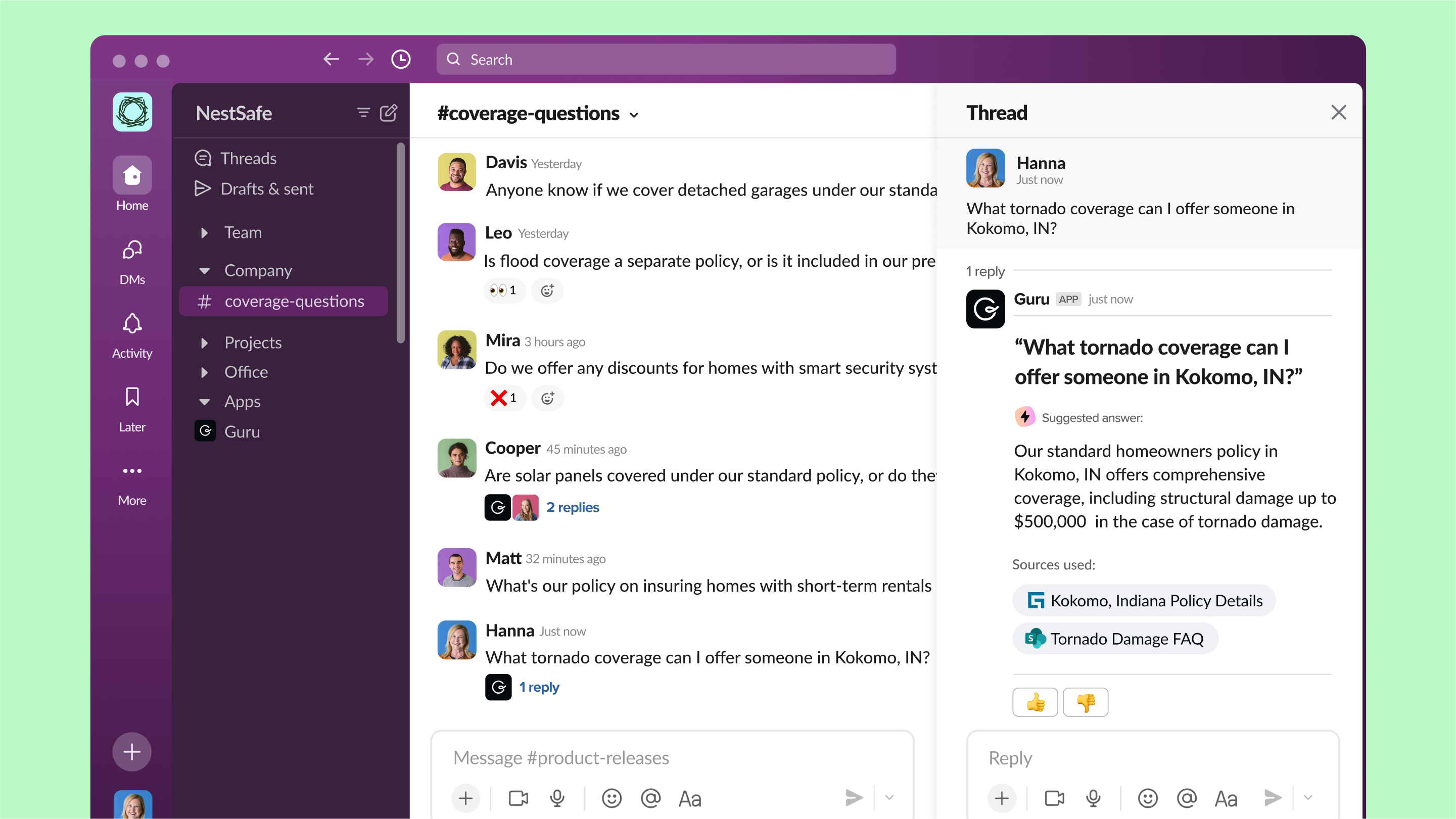Compose new message pencil icon

[388, 113]
